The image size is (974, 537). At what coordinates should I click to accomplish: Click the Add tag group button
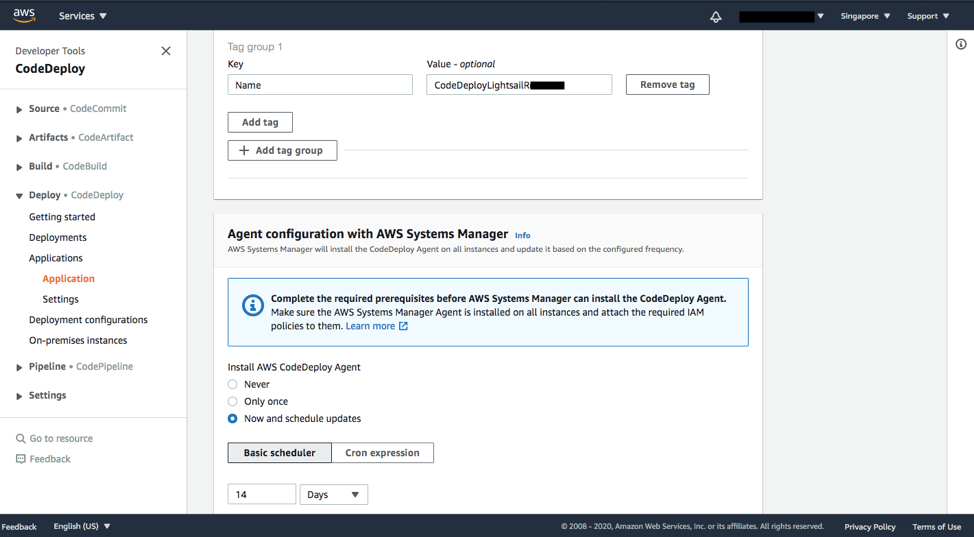(x=282, y=150)
